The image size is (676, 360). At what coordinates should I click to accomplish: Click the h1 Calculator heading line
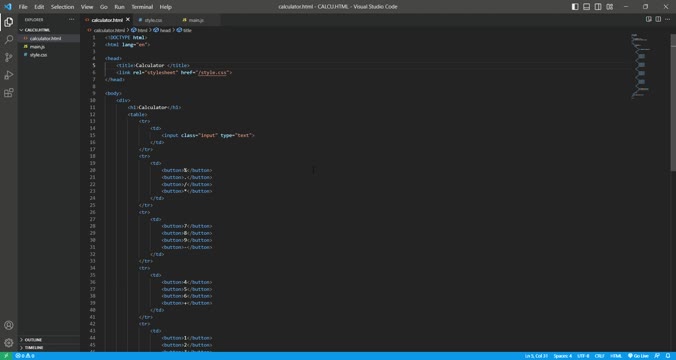(x=154, y=107)
